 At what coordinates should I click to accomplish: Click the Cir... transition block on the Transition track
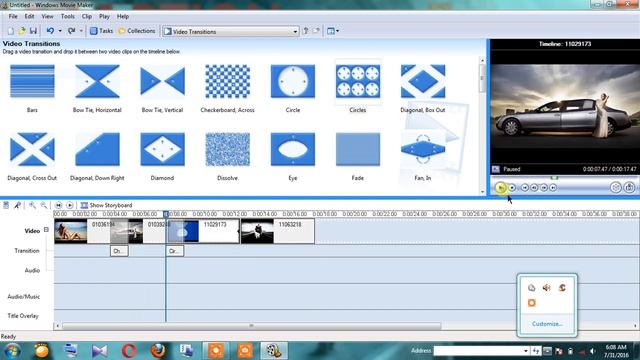point(176,251)
